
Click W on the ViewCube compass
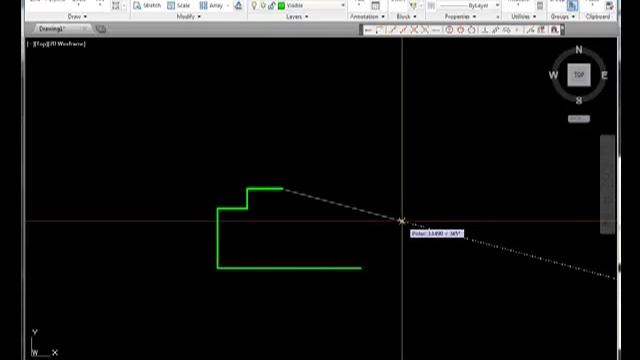click(x=553, y=75)
